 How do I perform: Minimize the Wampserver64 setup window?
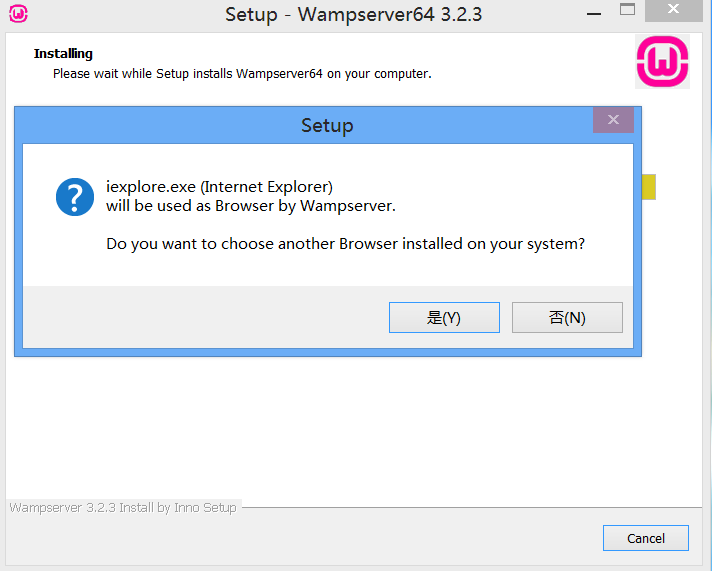[593, 14]
